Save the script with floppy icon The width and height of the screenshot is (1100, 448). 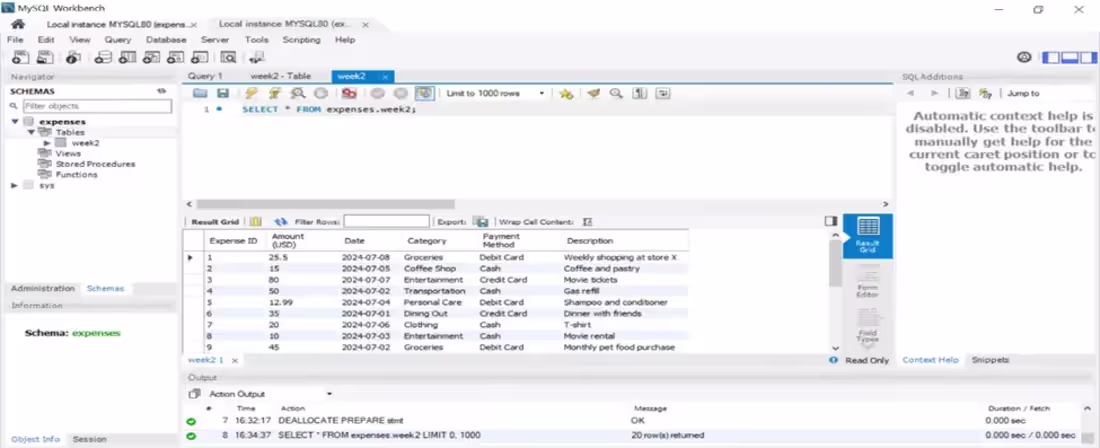(222, 93)
